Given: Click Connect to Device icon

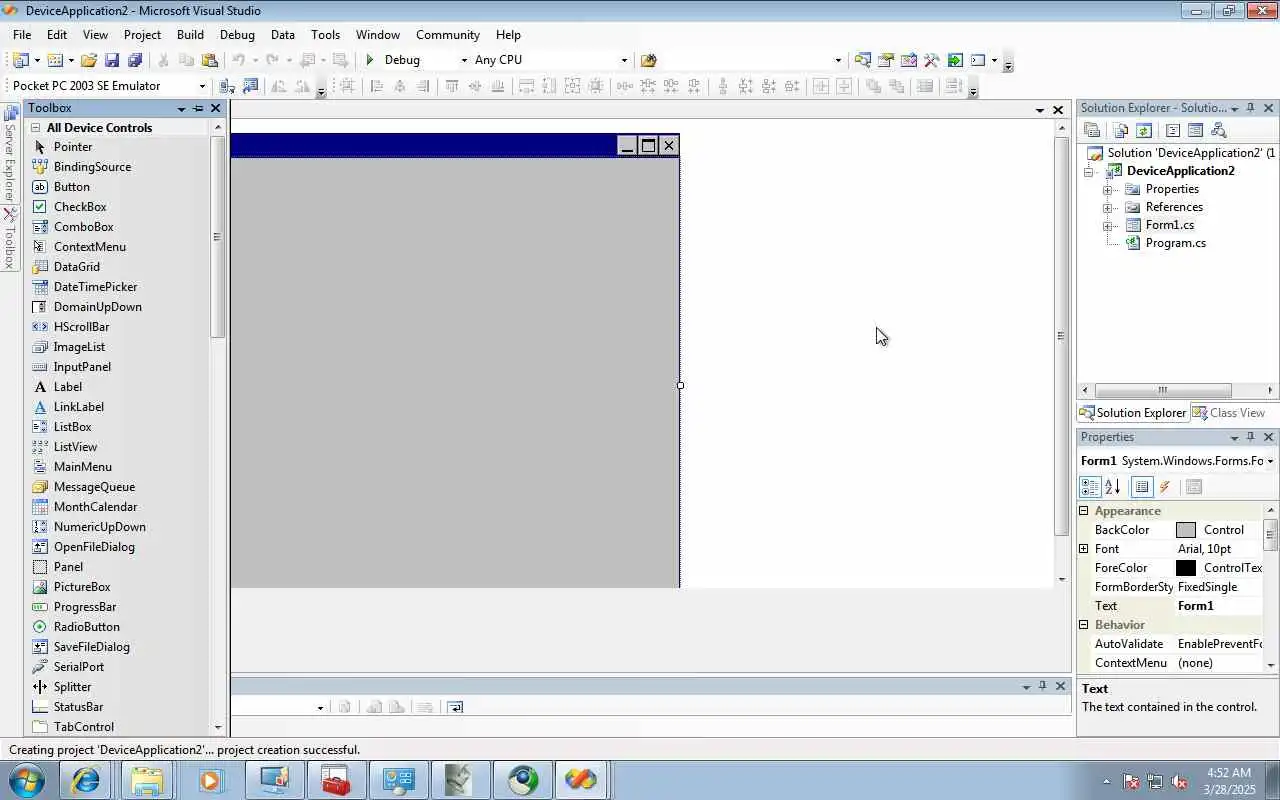Looking at the screenshot, I should [x=226, y=86].
